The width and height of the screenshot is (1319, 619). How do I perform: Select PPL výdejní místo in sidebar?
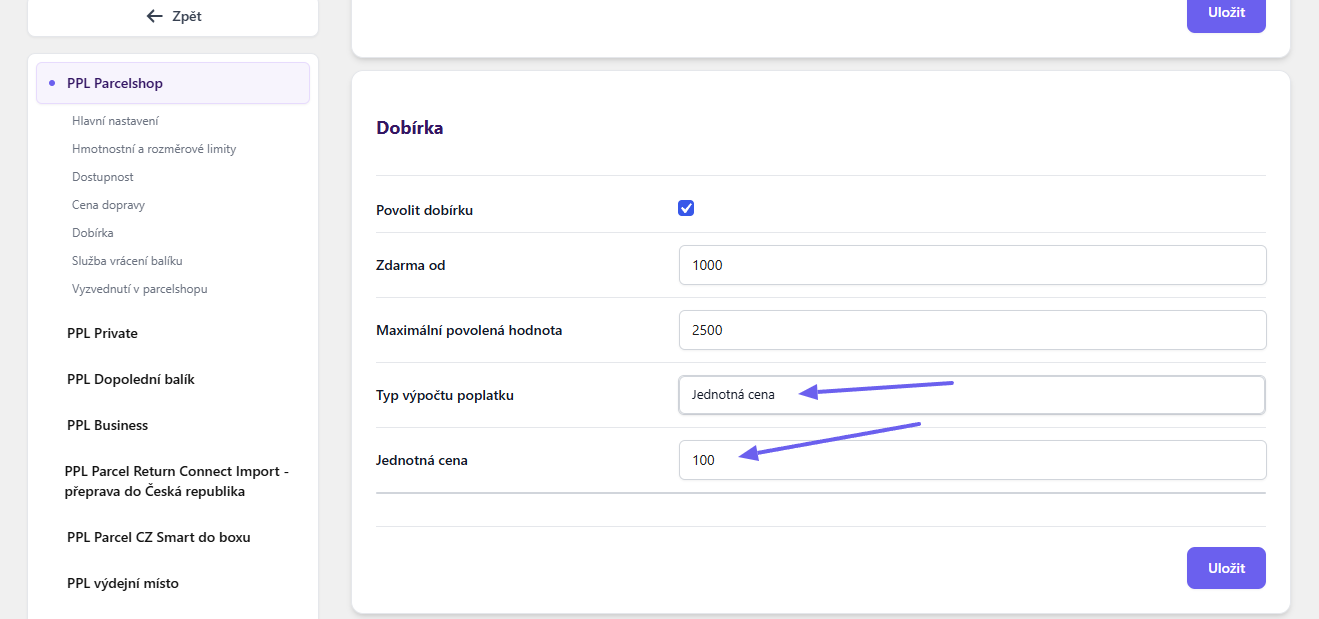[x=123, y=583]
